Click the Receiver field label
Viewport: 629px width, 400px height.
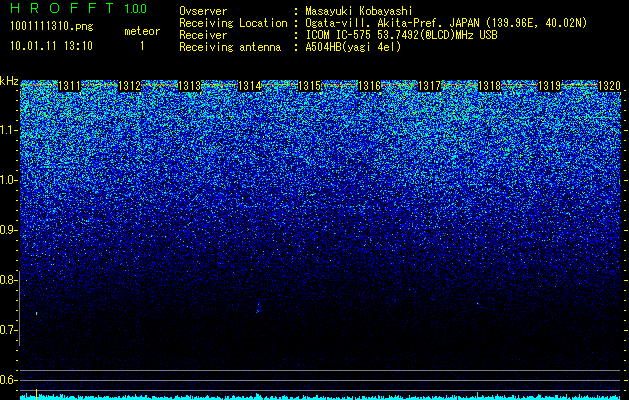click(203, 35)
